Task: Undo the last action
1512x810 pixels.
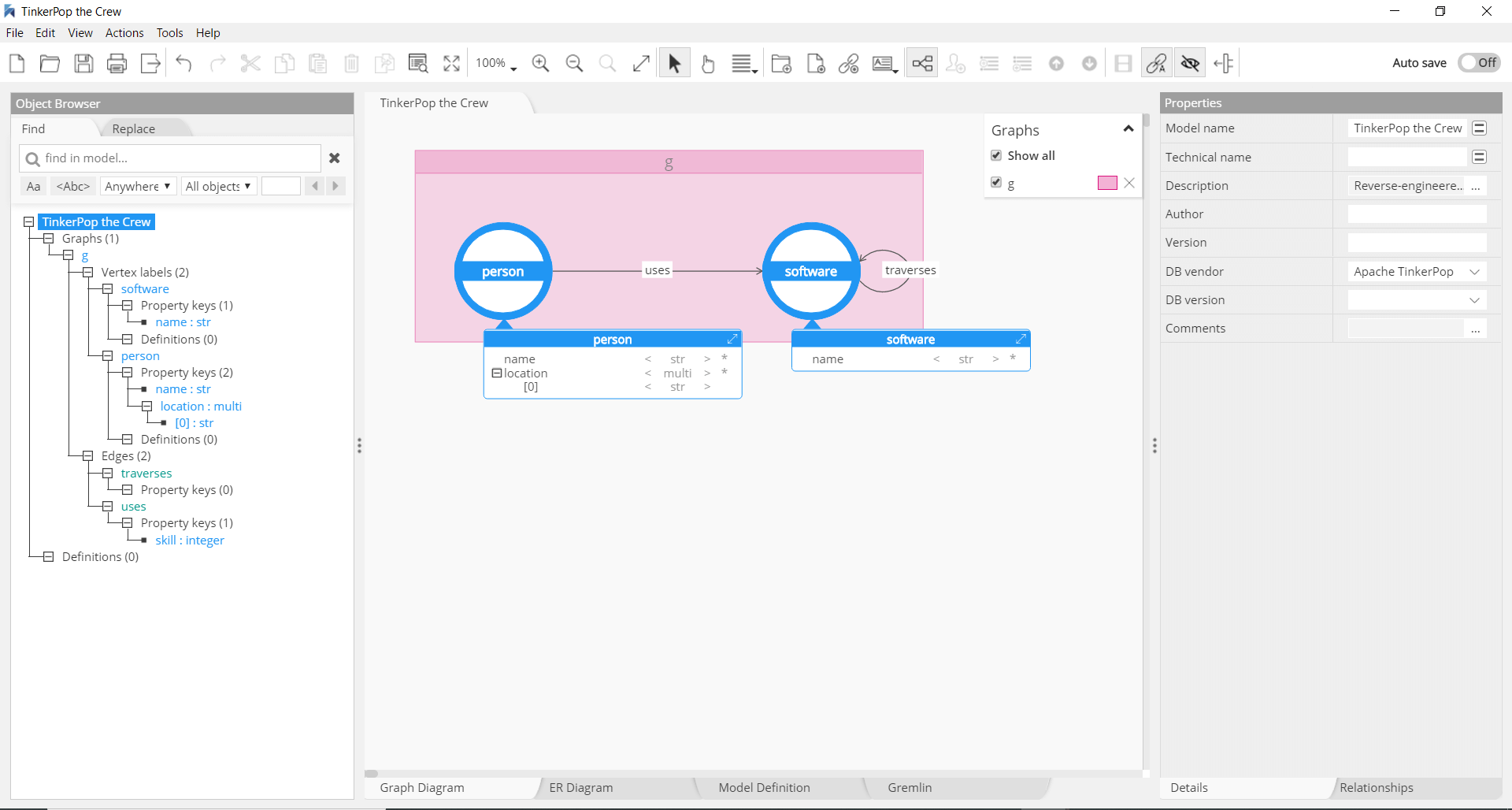Action: coord(183,63)
